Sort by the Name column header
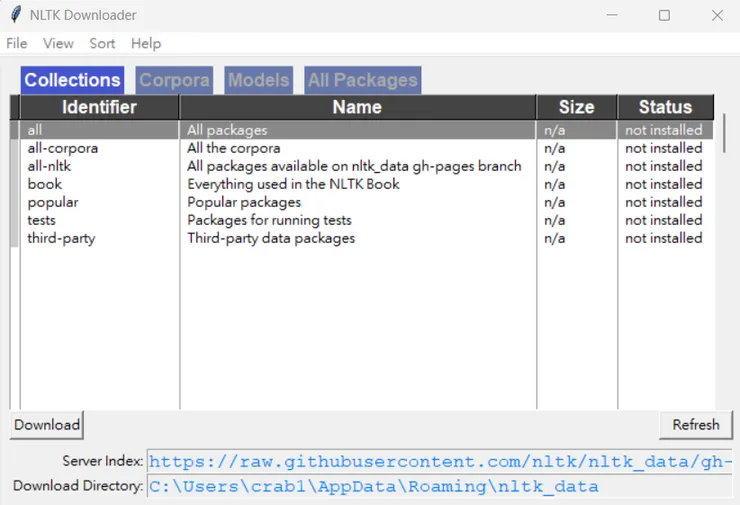Viewport: 740px width, 505px height. [x=357, y=107]
